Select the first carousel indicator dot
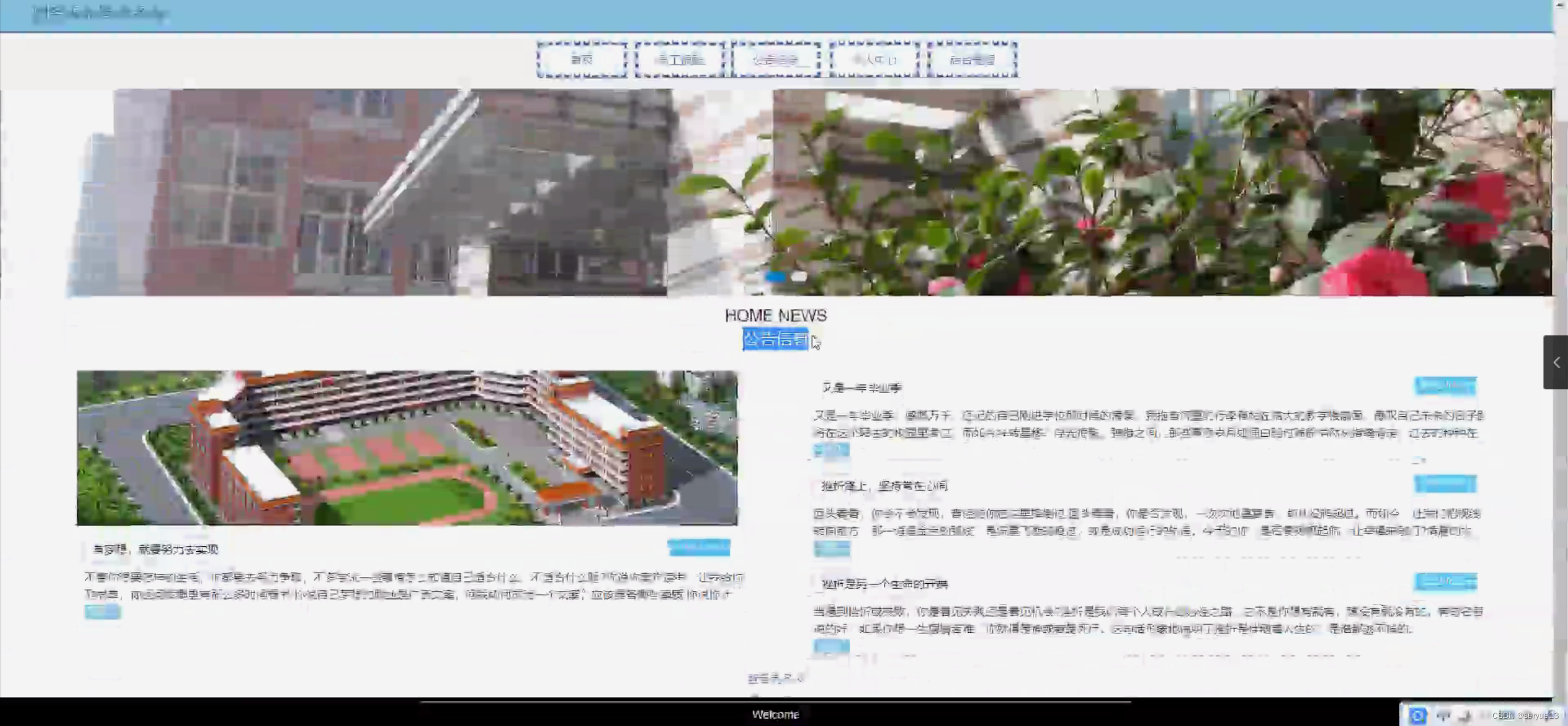 click(775, 277)
